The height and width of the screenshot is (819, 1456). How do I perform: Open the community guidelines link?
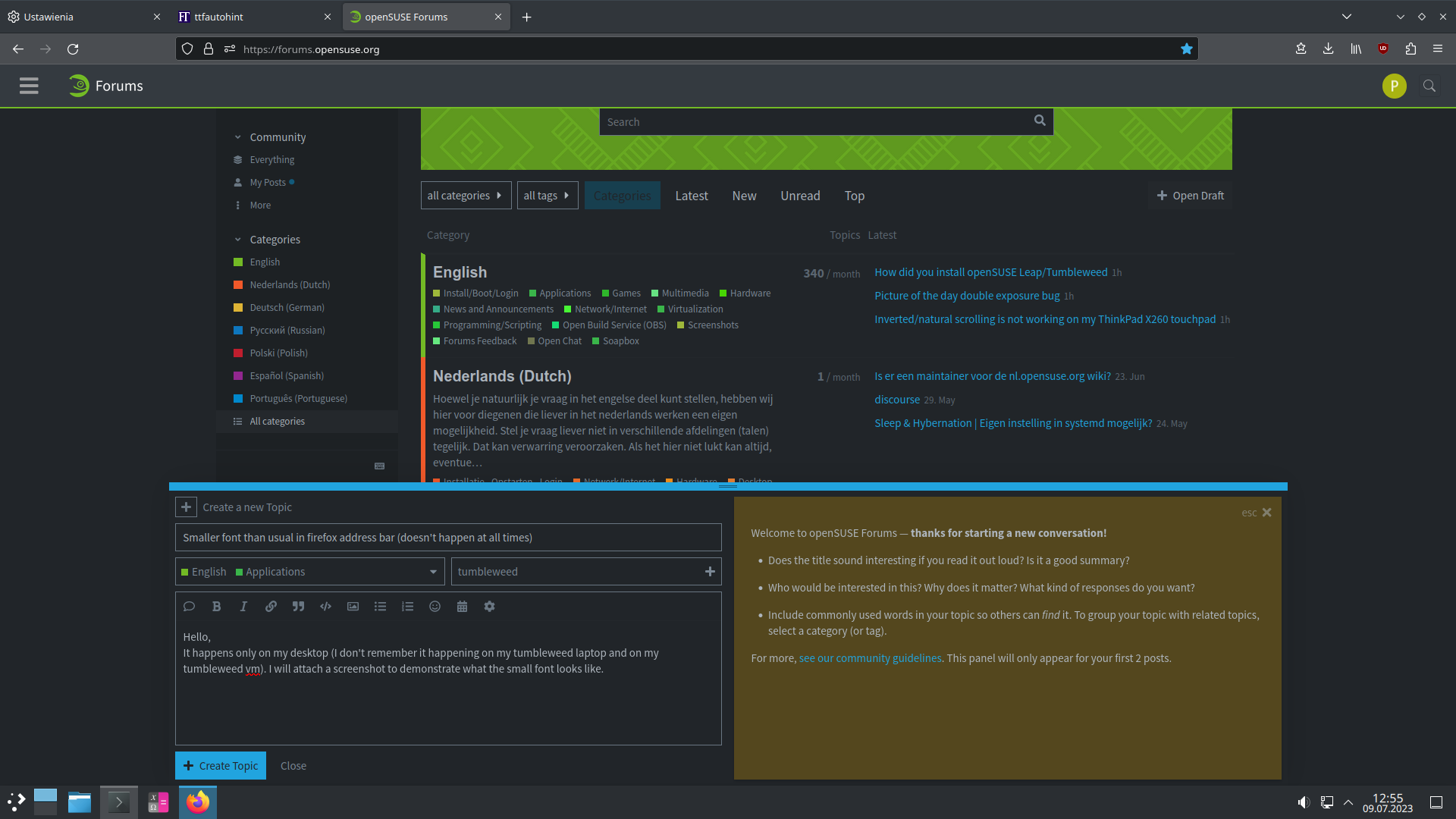tap(870, 658)
